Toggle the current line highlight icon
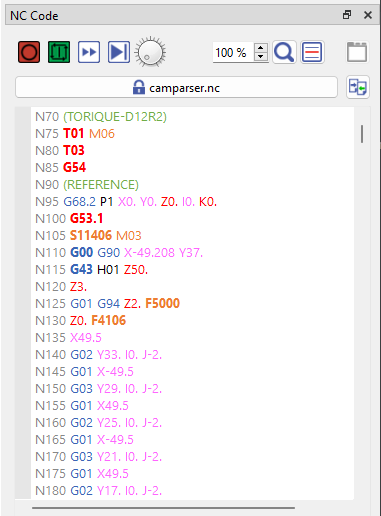The width and height of the screenshot is (381, 516). click(x=312, y=52)
